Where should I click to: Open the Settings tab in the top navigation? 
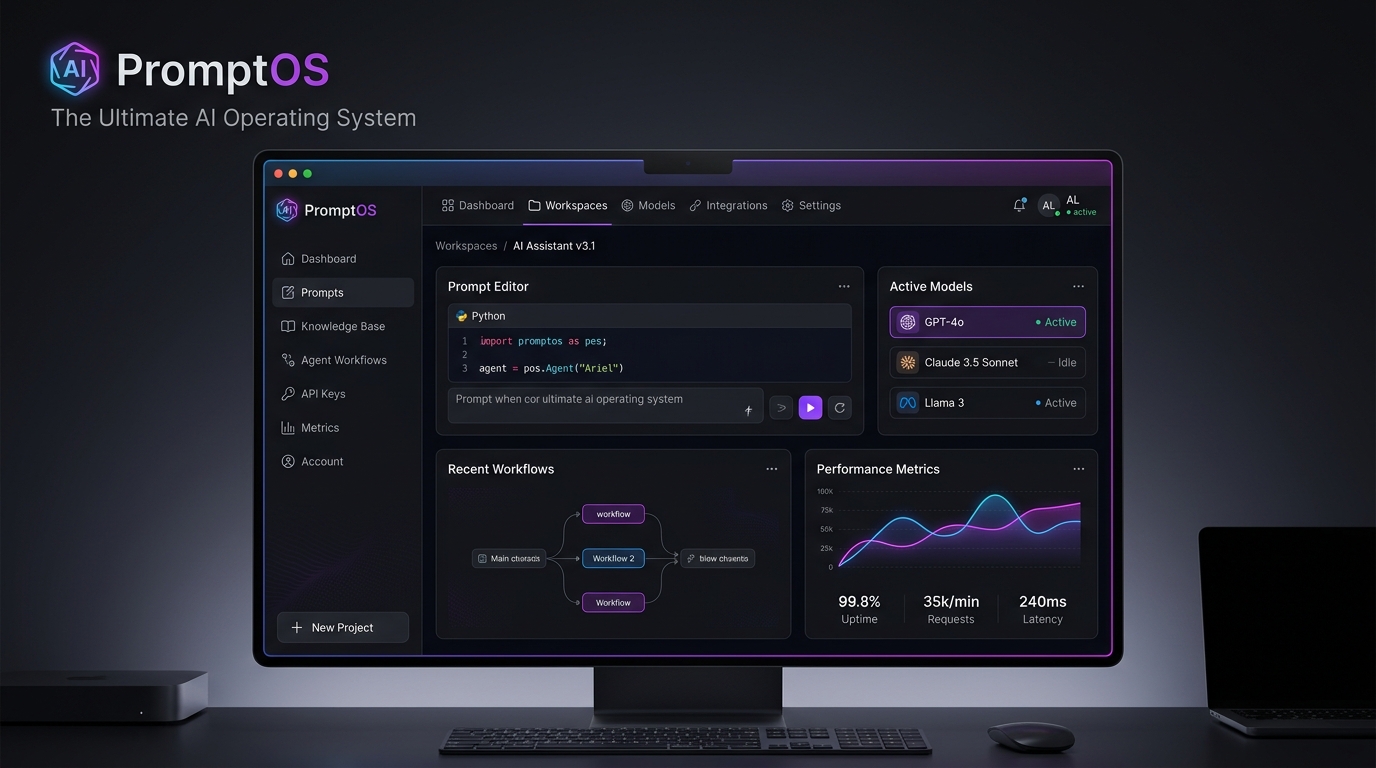point(811,206)
